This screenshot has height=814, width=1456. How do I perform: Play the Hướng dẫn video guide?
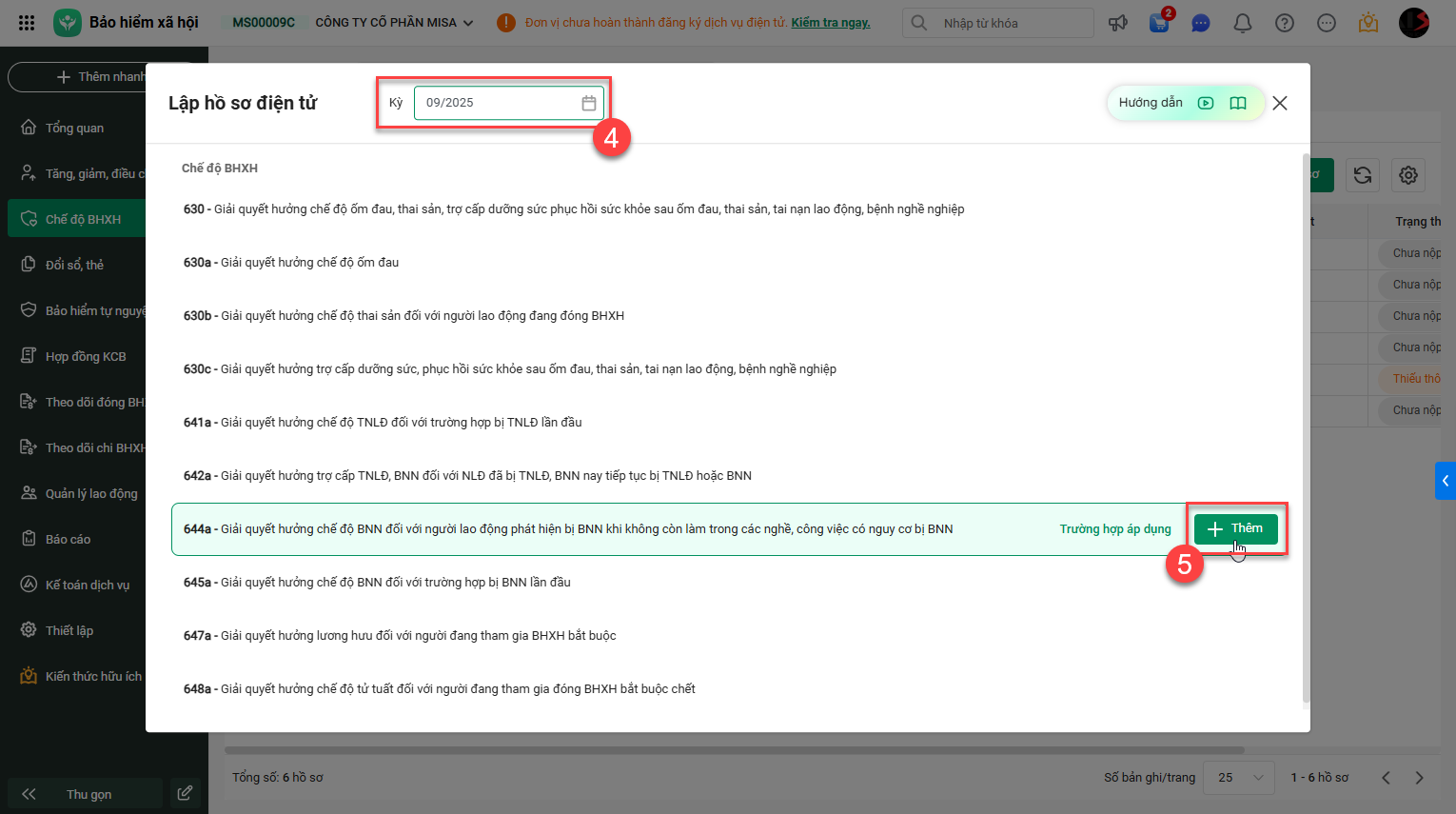1206,103
